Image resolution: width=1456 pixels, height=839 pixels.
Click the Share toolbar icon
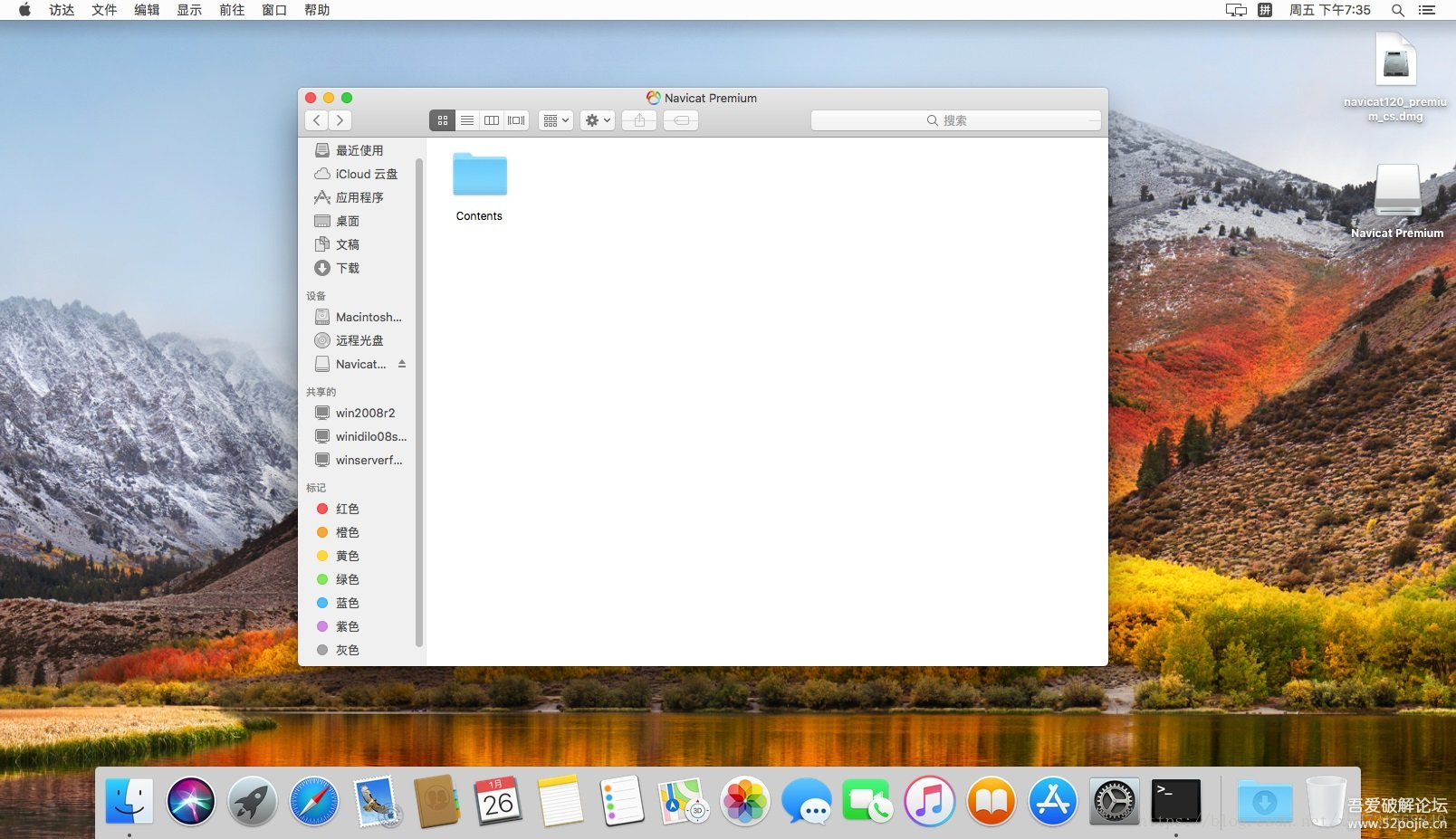pos(639,120)
